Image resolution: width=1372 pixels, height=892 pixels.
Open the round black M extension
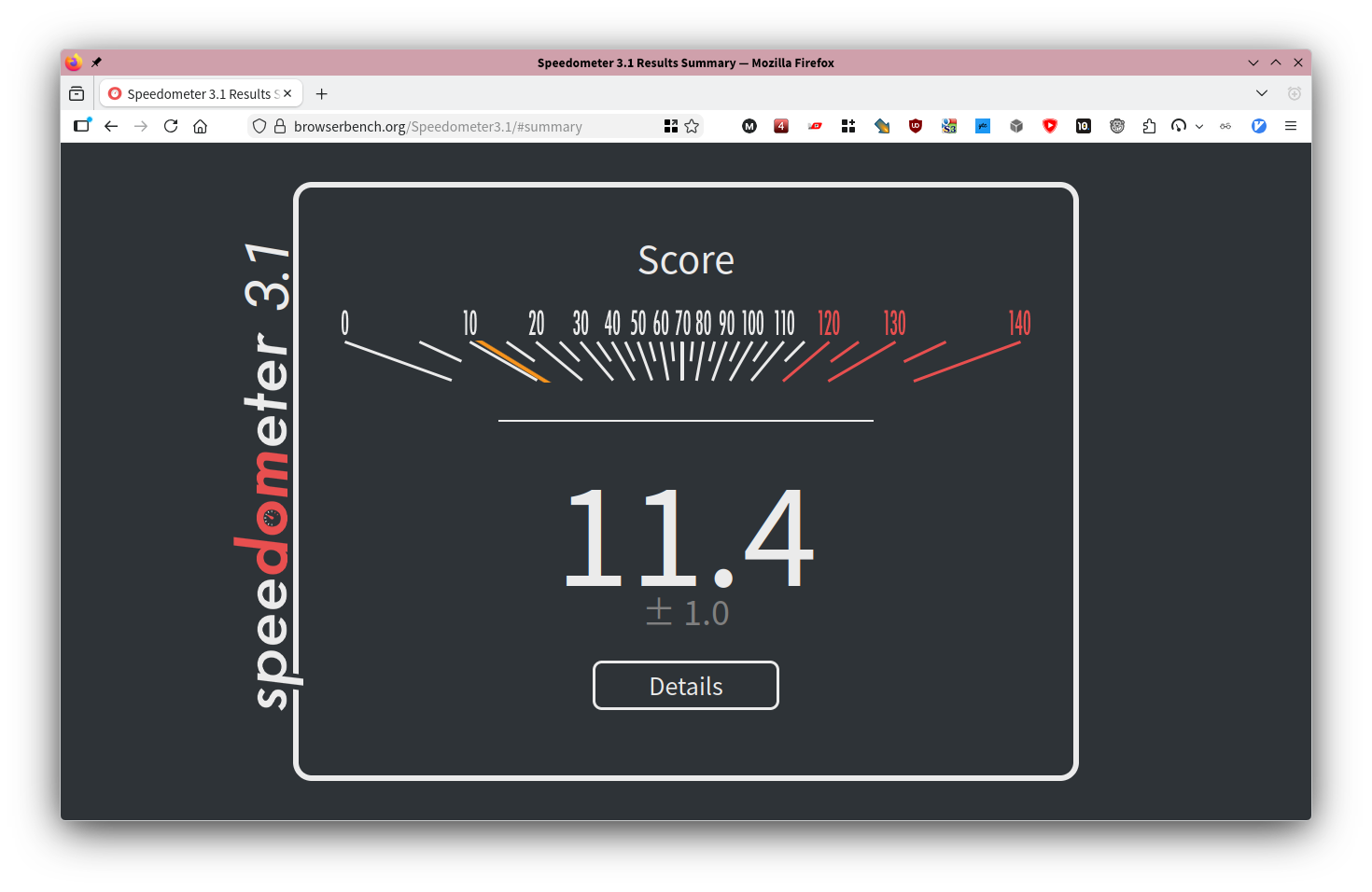(749, 126)
